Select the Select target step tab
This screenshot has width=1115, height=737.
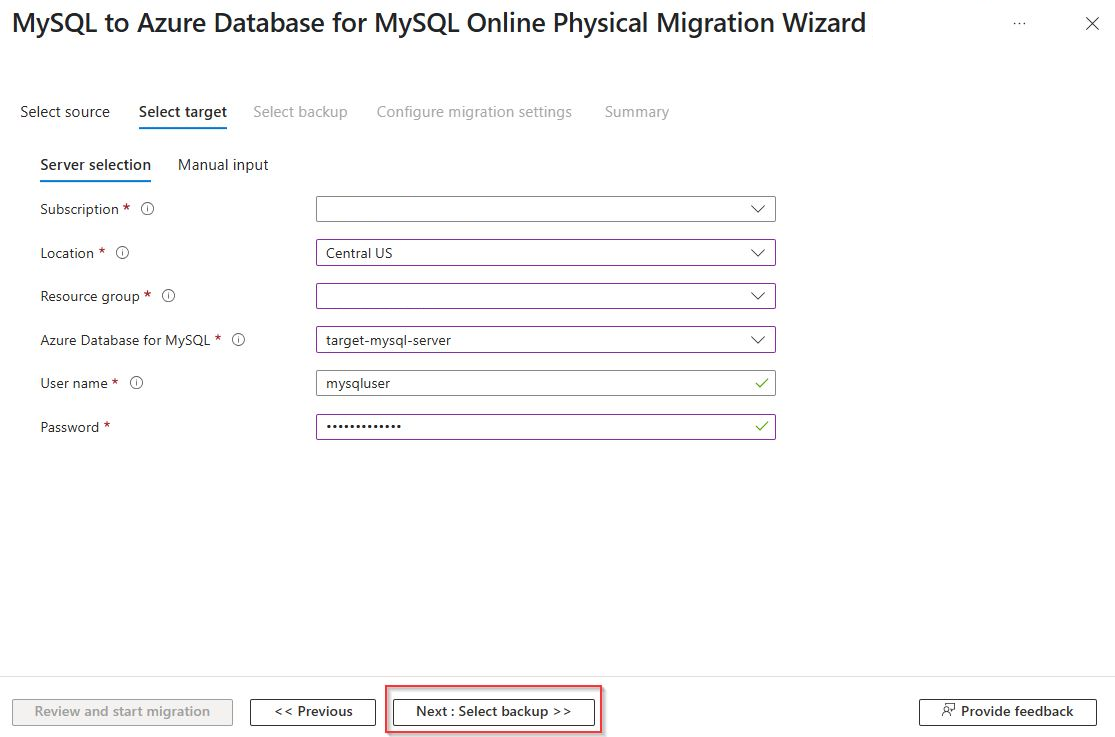[x=183, y=112]
